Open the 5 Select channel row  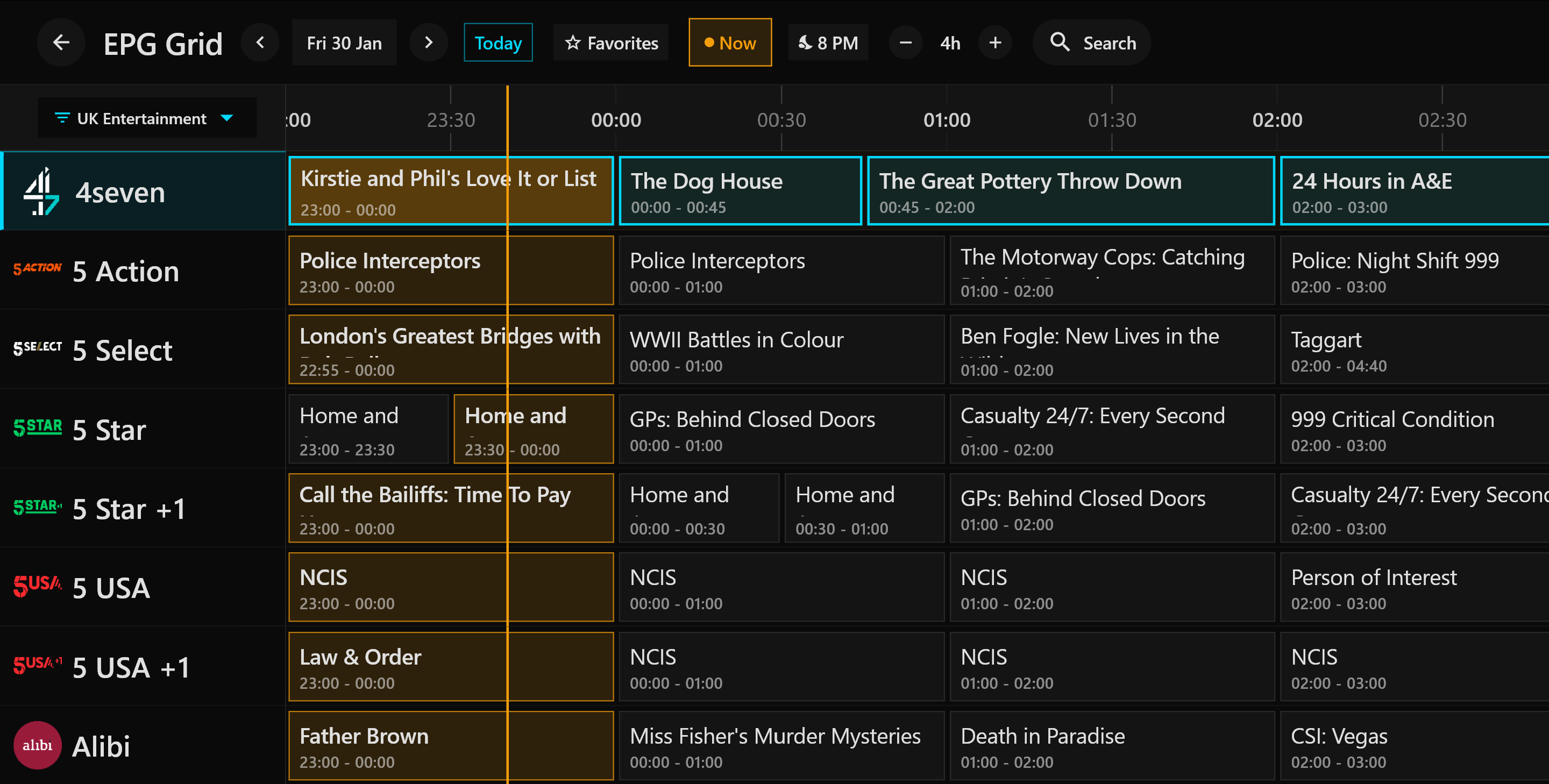coord(122,350)
